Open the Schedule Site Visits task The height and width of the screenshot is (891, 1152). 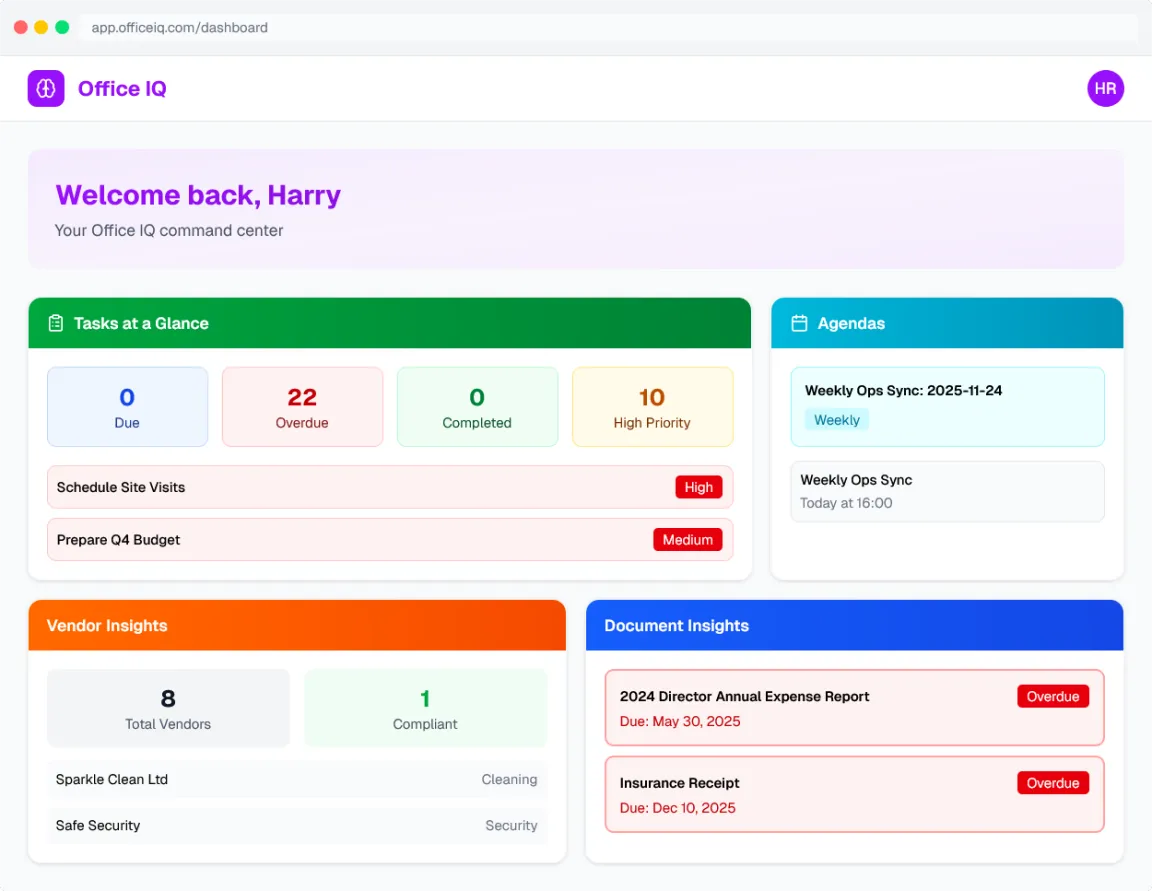[390, 487]
